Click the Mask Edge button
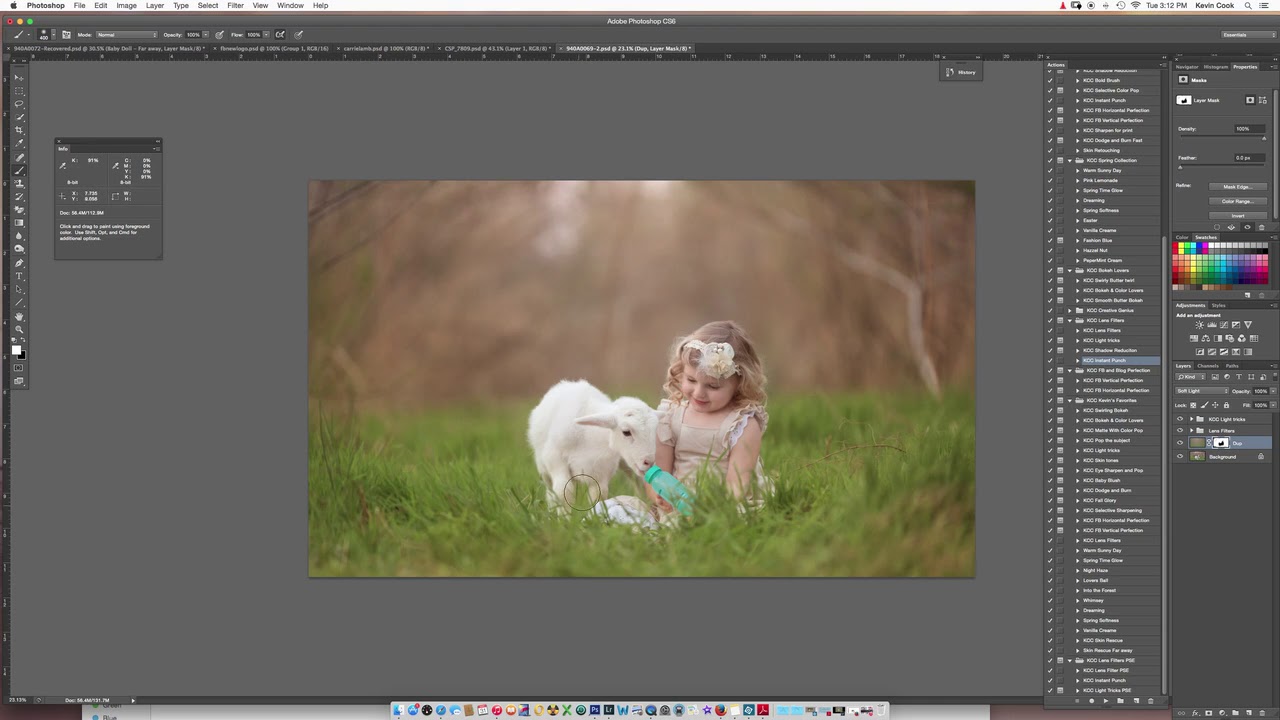 pos(1237,187)
